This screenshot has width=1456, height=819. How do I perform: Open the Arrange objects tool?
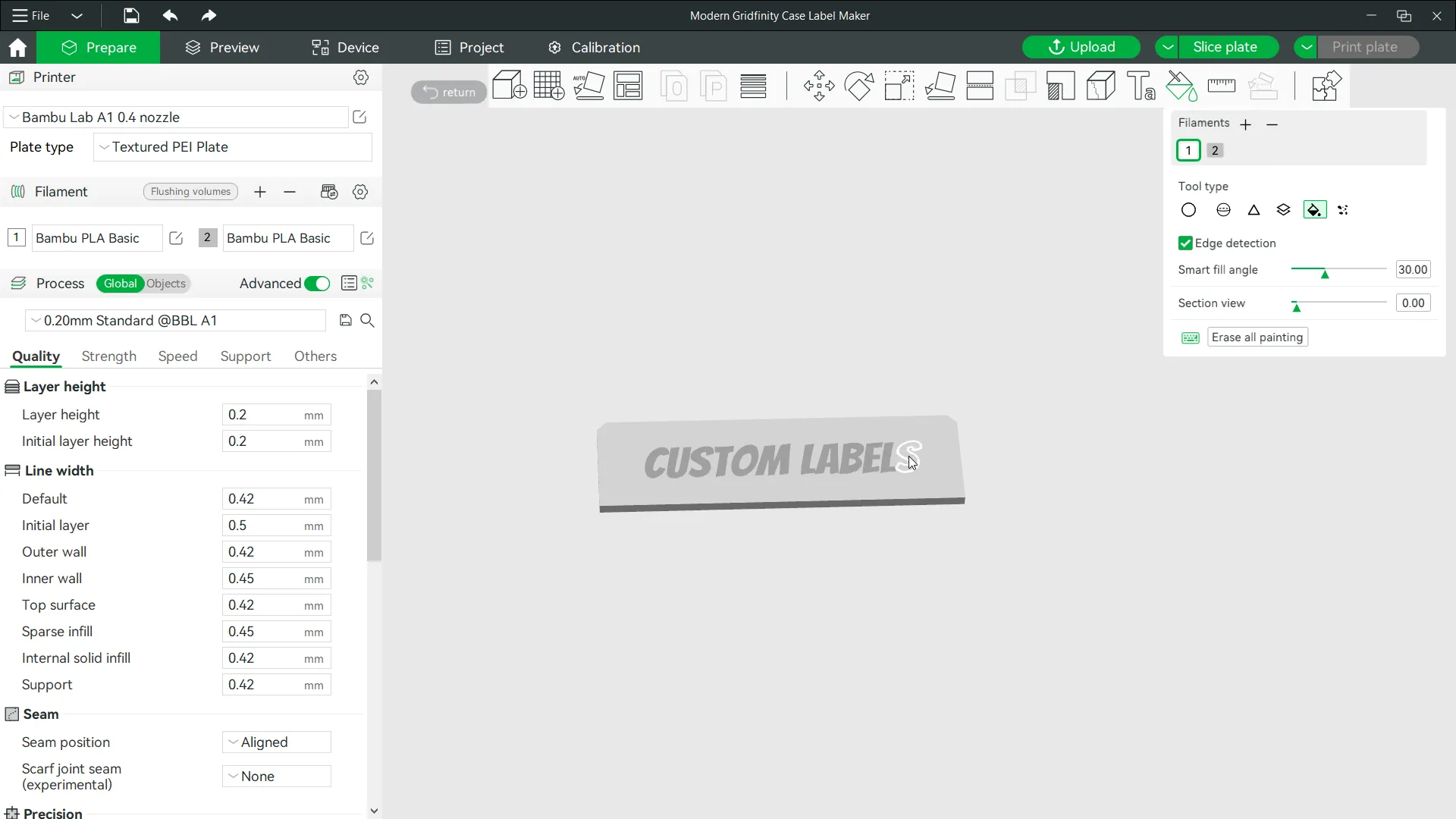[x=628, y=86]
